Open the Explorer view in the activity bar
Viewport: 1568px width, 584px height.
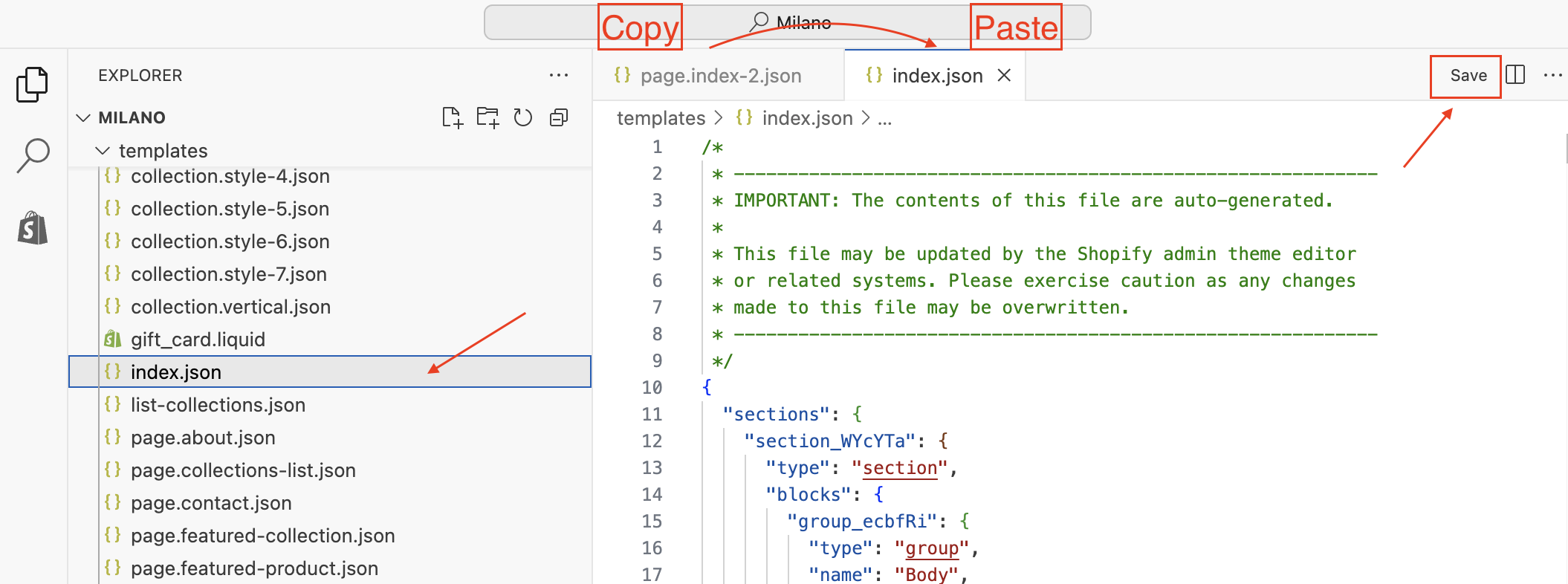coord(33,84)
